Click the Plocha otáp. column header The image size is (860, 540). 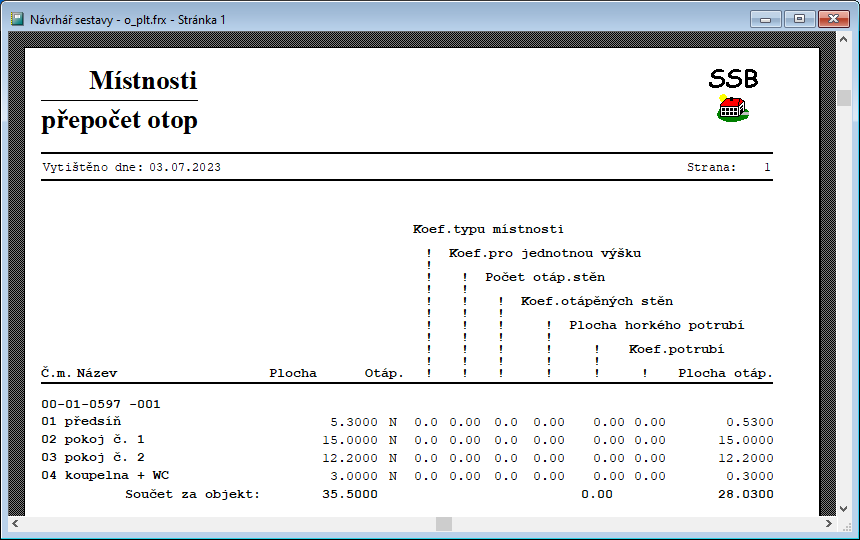tap(725, 373)
